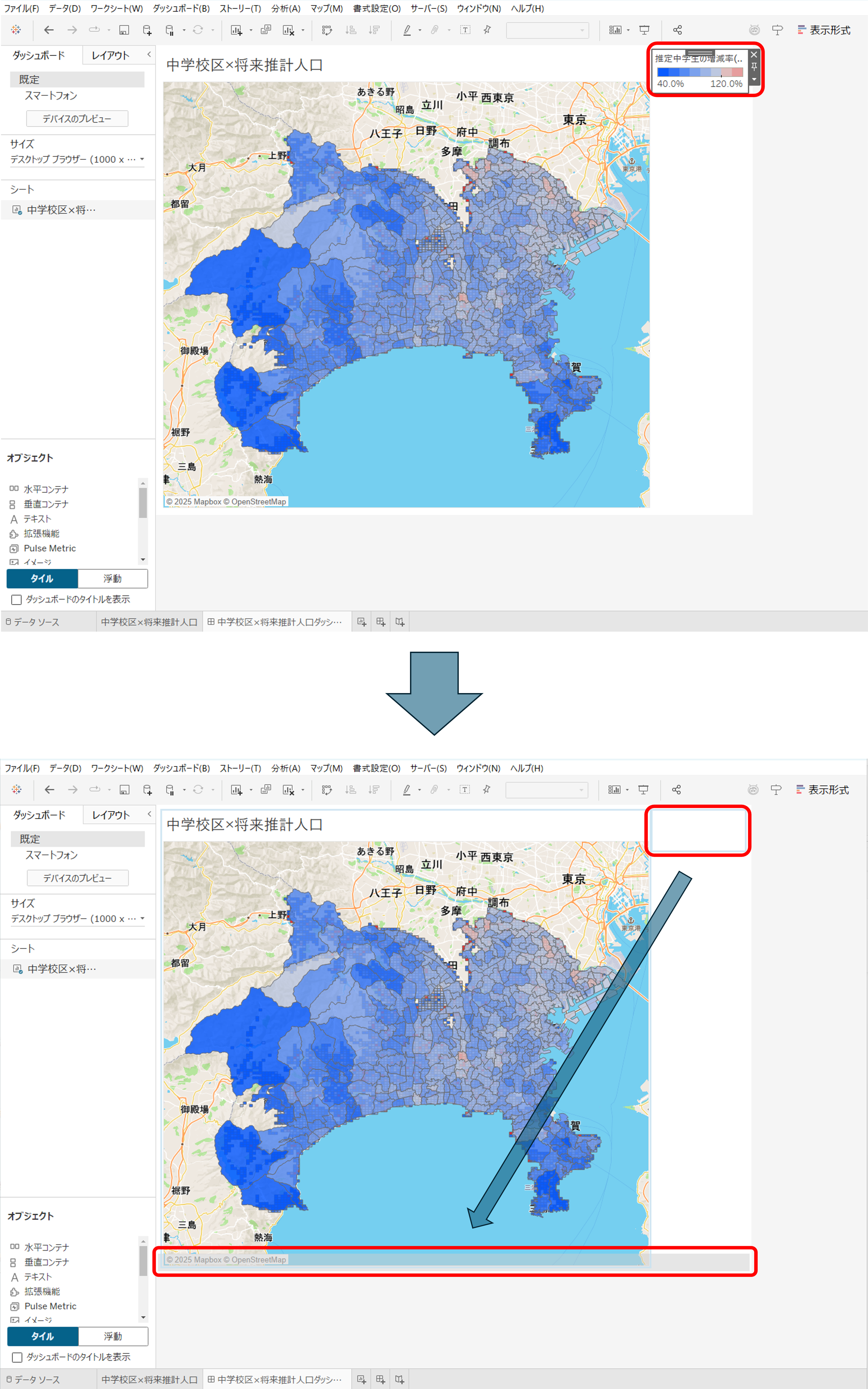868x1389 pixels.
Task: Click new data source icon in upper toolbar
Action: coord(147,30)
